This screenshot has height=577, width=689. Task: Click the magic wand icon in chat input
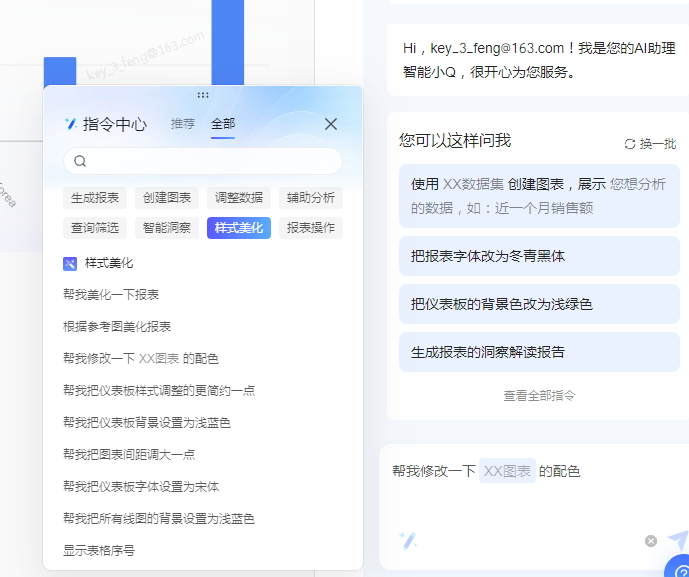point(408,541)
